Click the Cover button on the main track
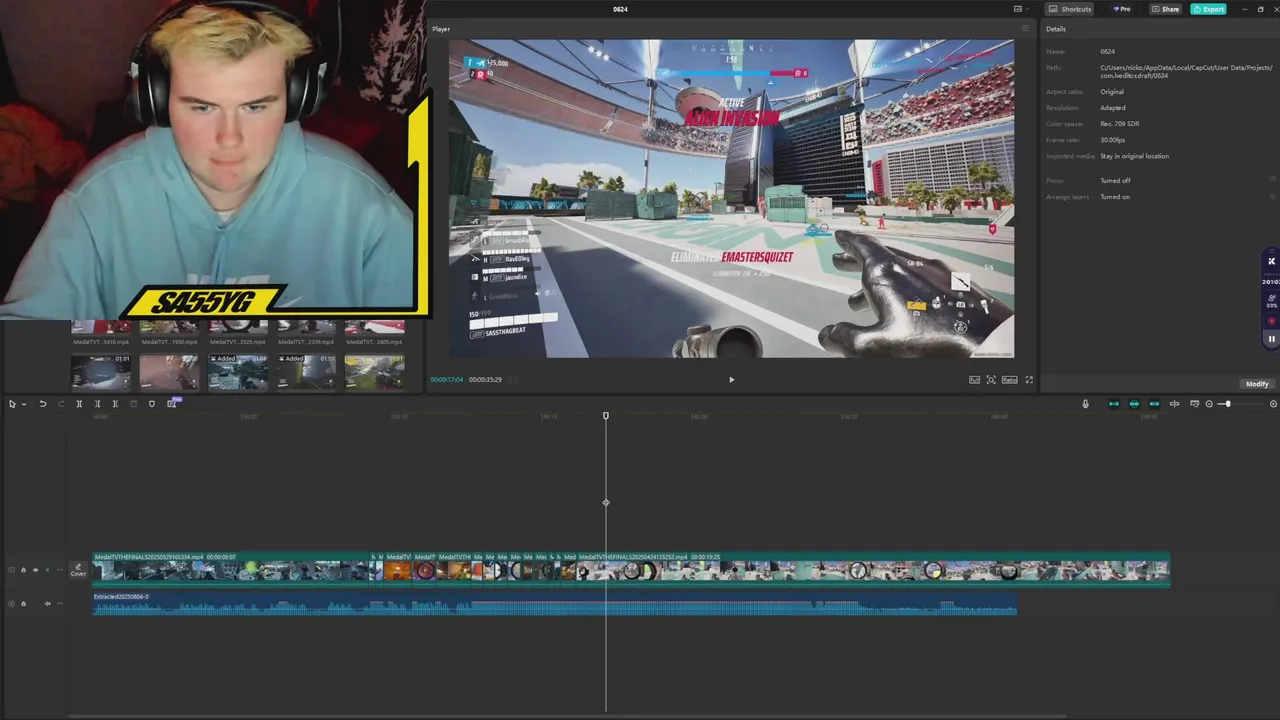The height and width of the screenshot is (720, 1280). coord(78,570)
